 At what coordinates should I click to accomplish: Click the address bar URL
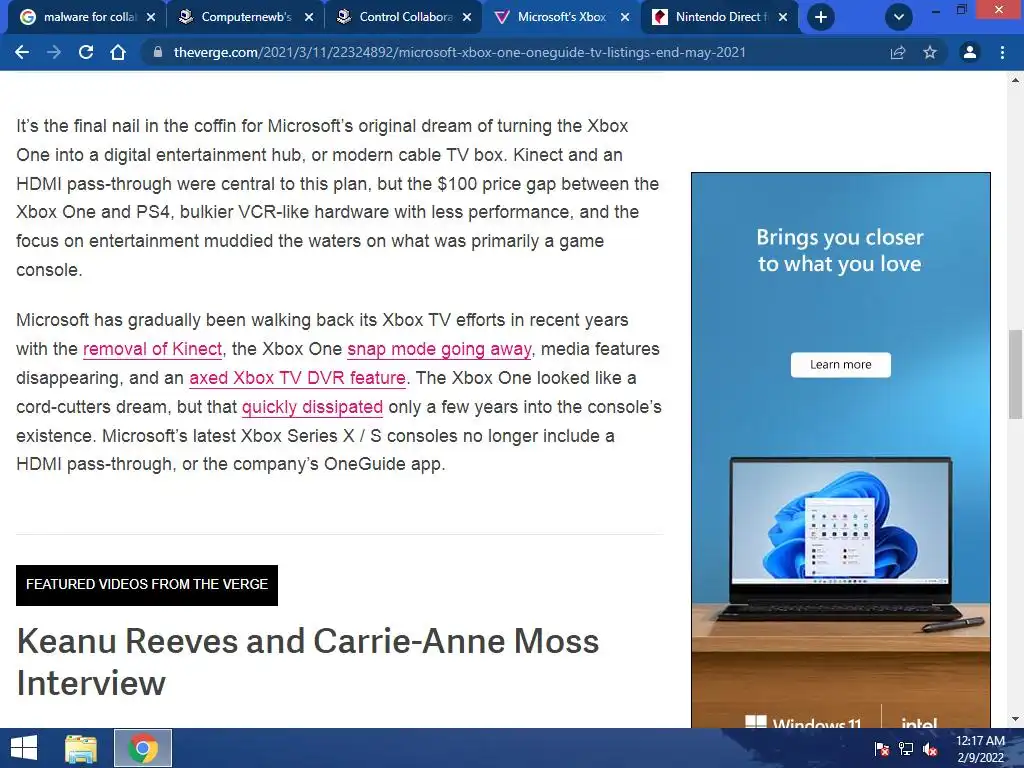click(459, 52)
